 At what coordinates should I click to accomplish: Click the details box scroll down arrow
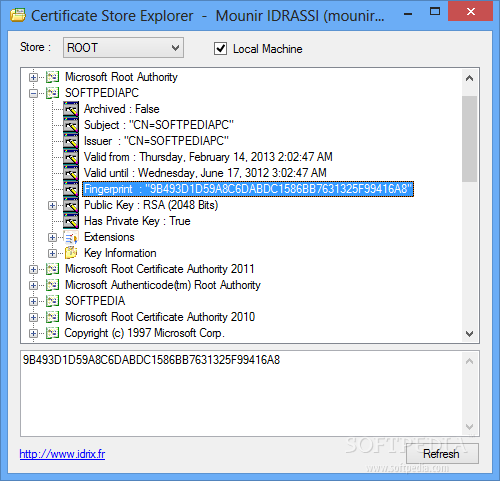coord(469,427)
